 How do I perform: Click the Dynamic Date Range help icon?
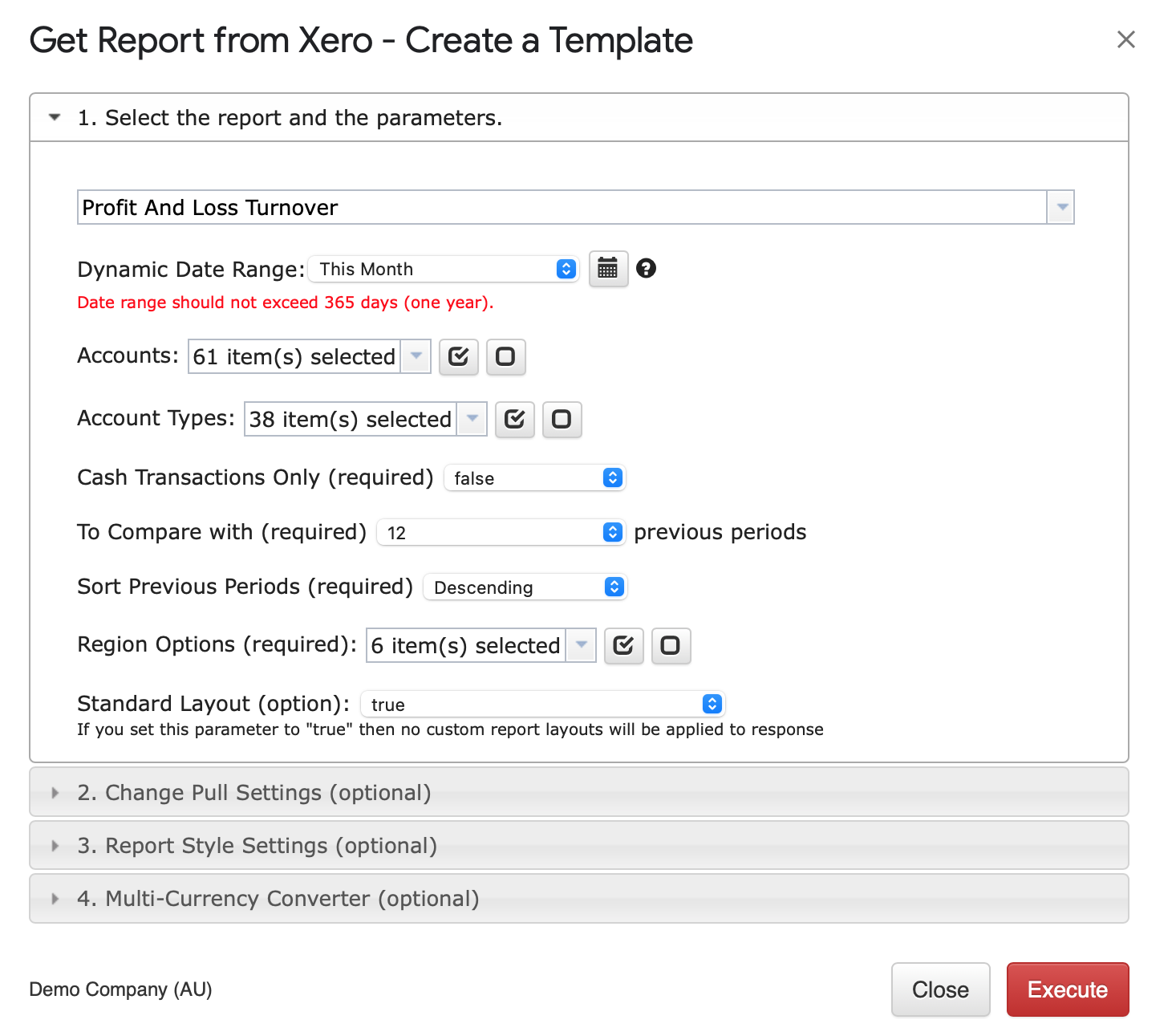tap(646, 269)
